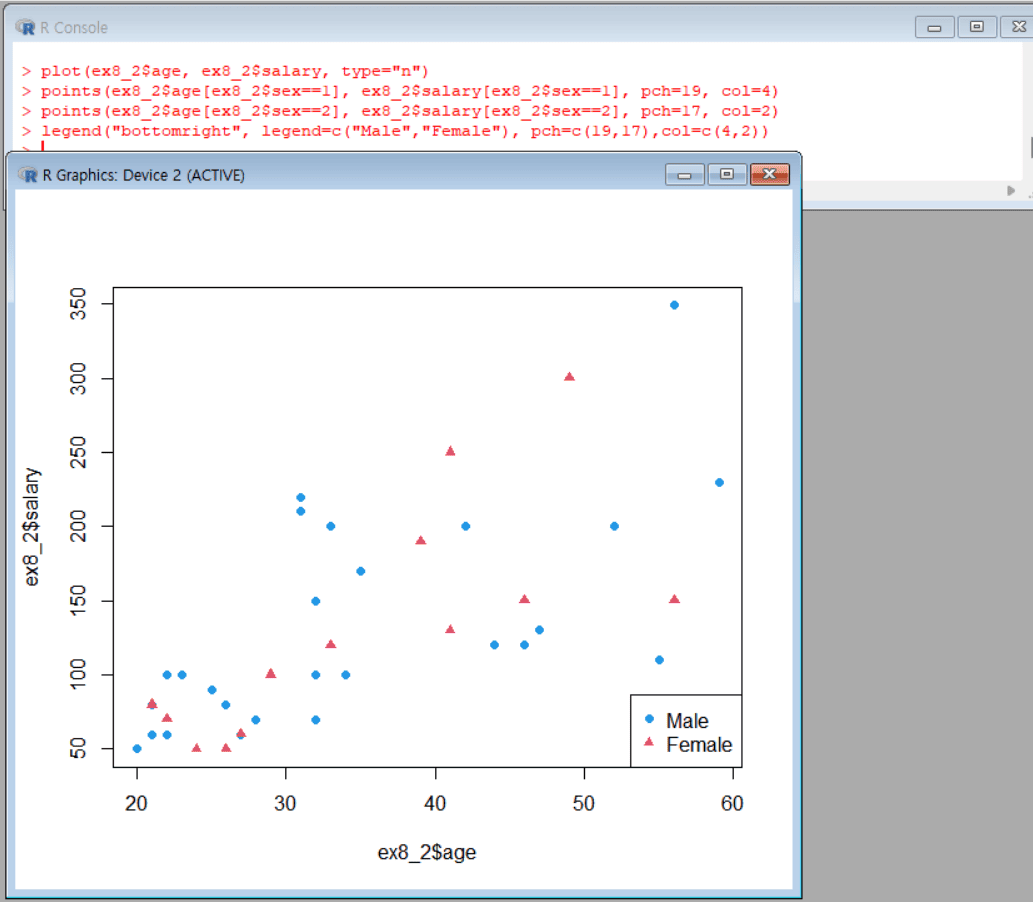Click the ex8_2$salary y-axis label
The image size is (1033, 902).
coord(33,526)
